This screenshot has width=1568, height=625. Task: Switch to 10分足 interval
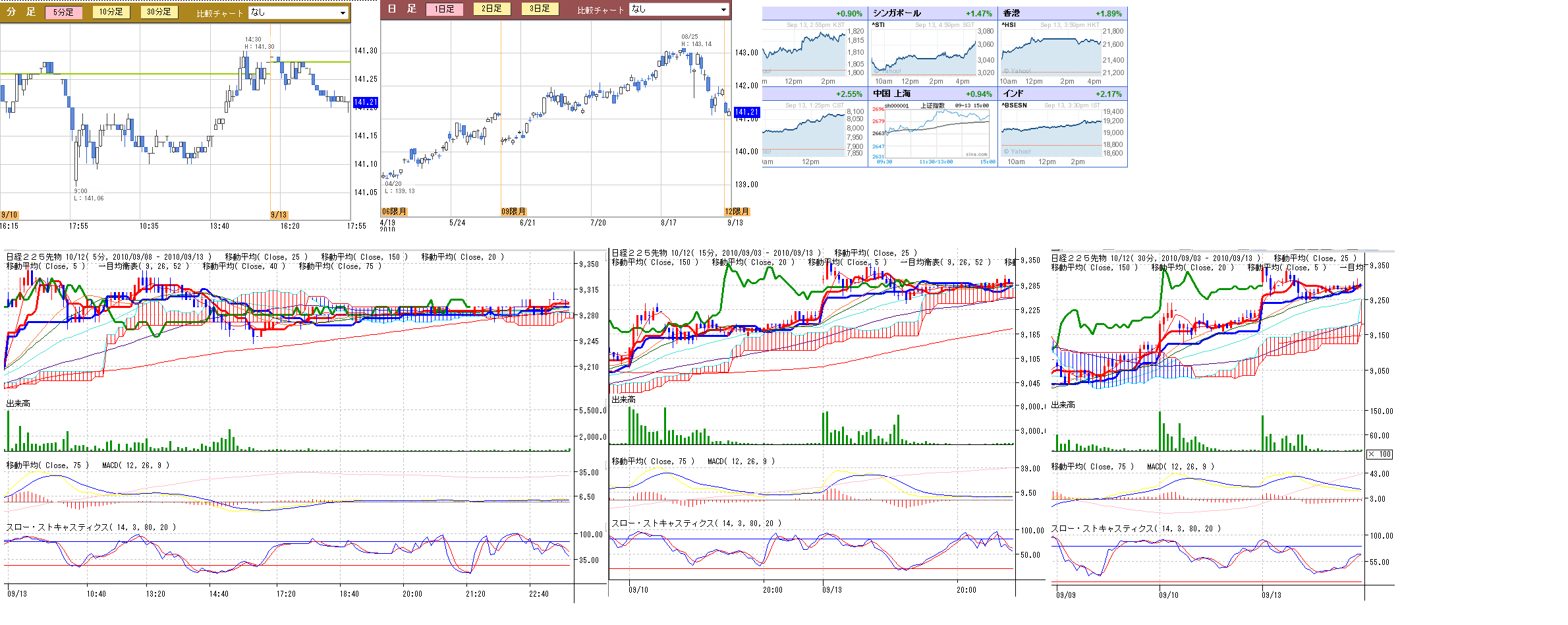click(111, 12)
